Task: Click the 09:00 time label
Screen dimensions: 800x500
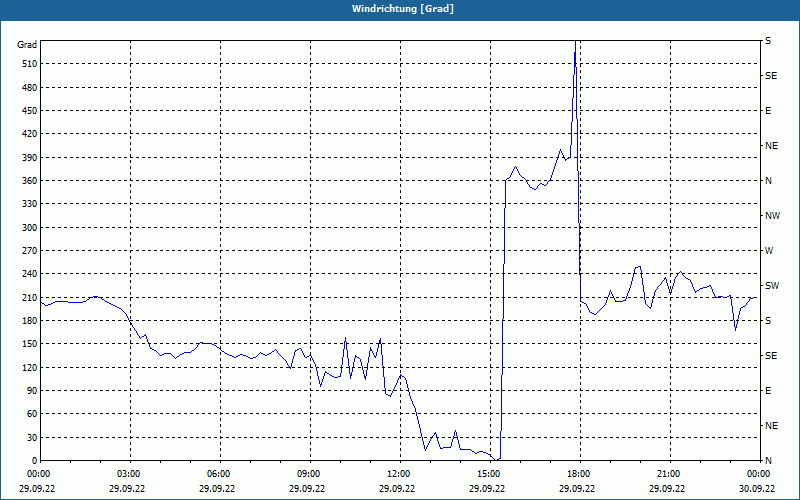Action: [x=310, y=474]
